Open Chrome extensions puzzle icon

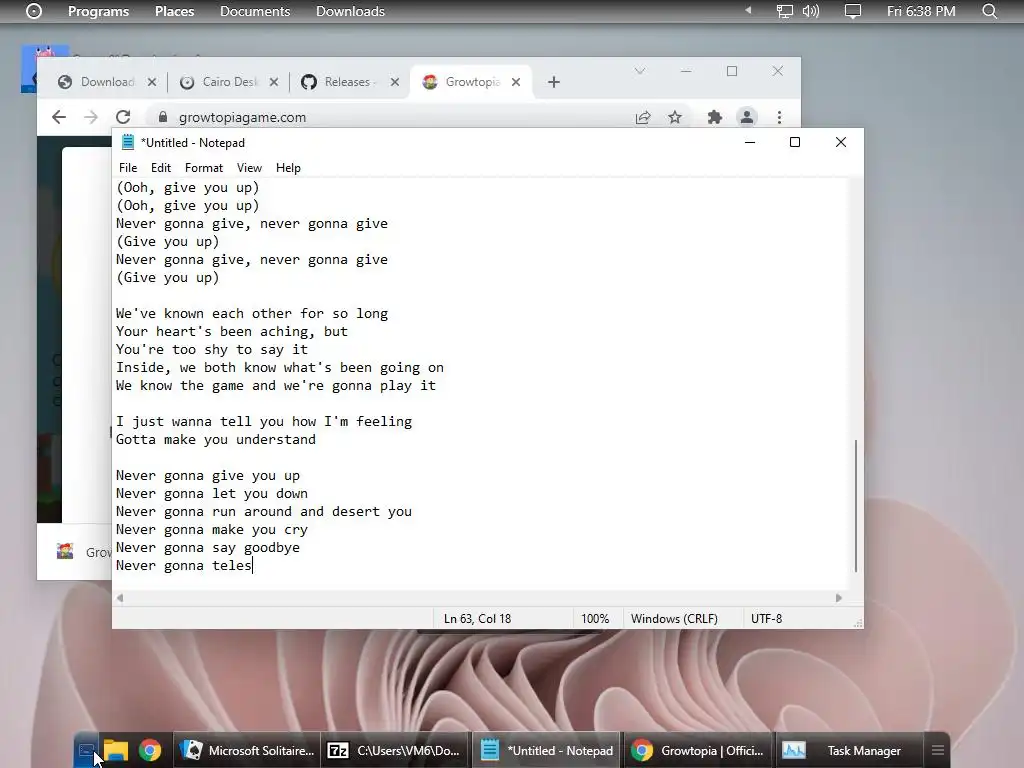tap(715, 118)
